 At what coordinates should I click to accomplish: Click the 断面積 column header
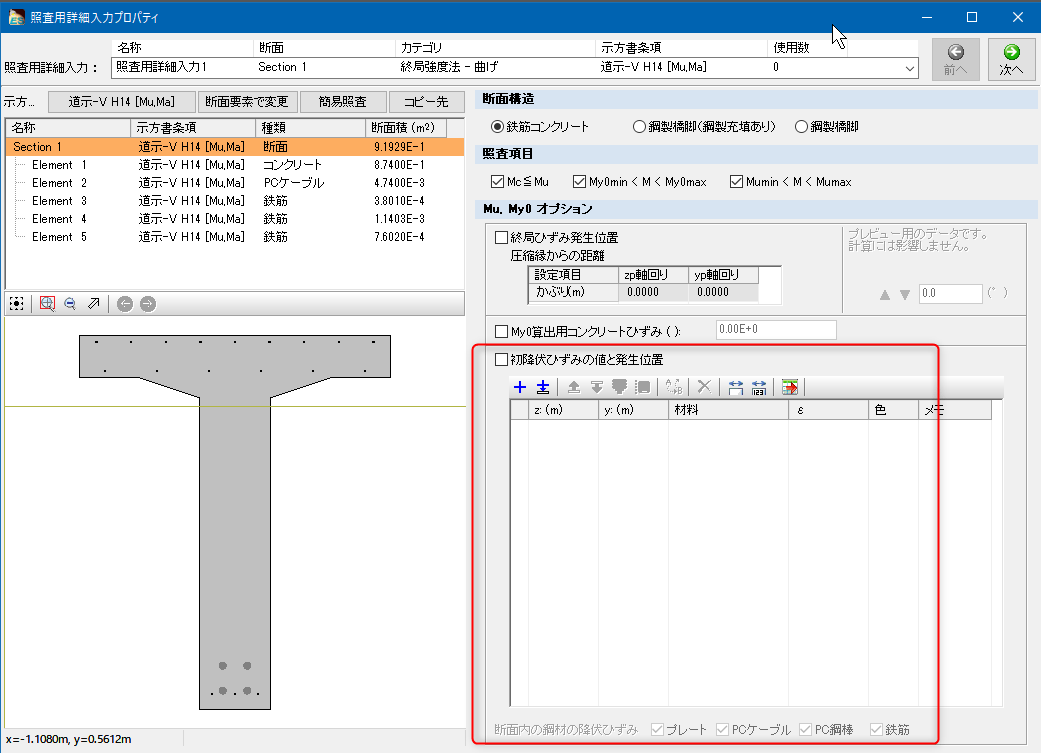(x=405, y=128)
